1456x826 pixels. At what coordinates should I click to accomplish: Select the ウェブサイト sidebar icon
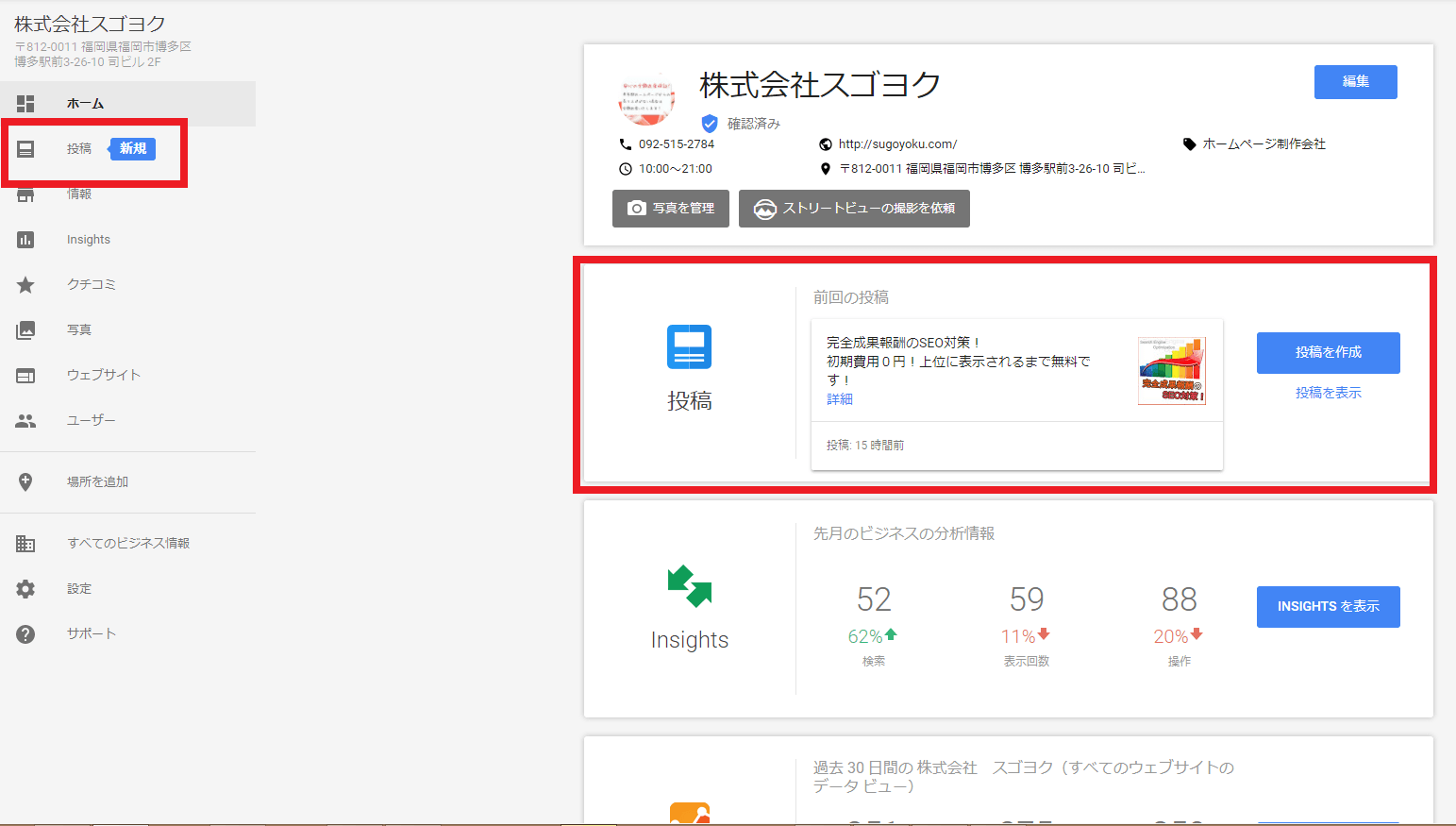(25, 374)
